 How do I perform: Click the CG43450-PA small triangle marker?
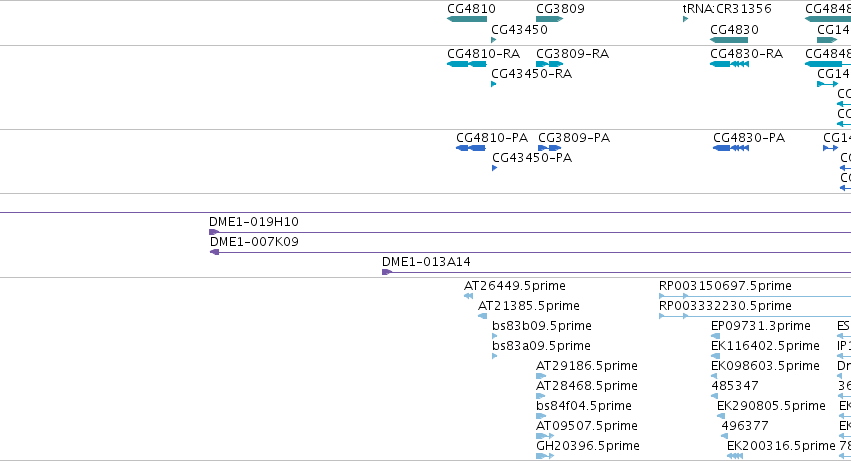494,168
